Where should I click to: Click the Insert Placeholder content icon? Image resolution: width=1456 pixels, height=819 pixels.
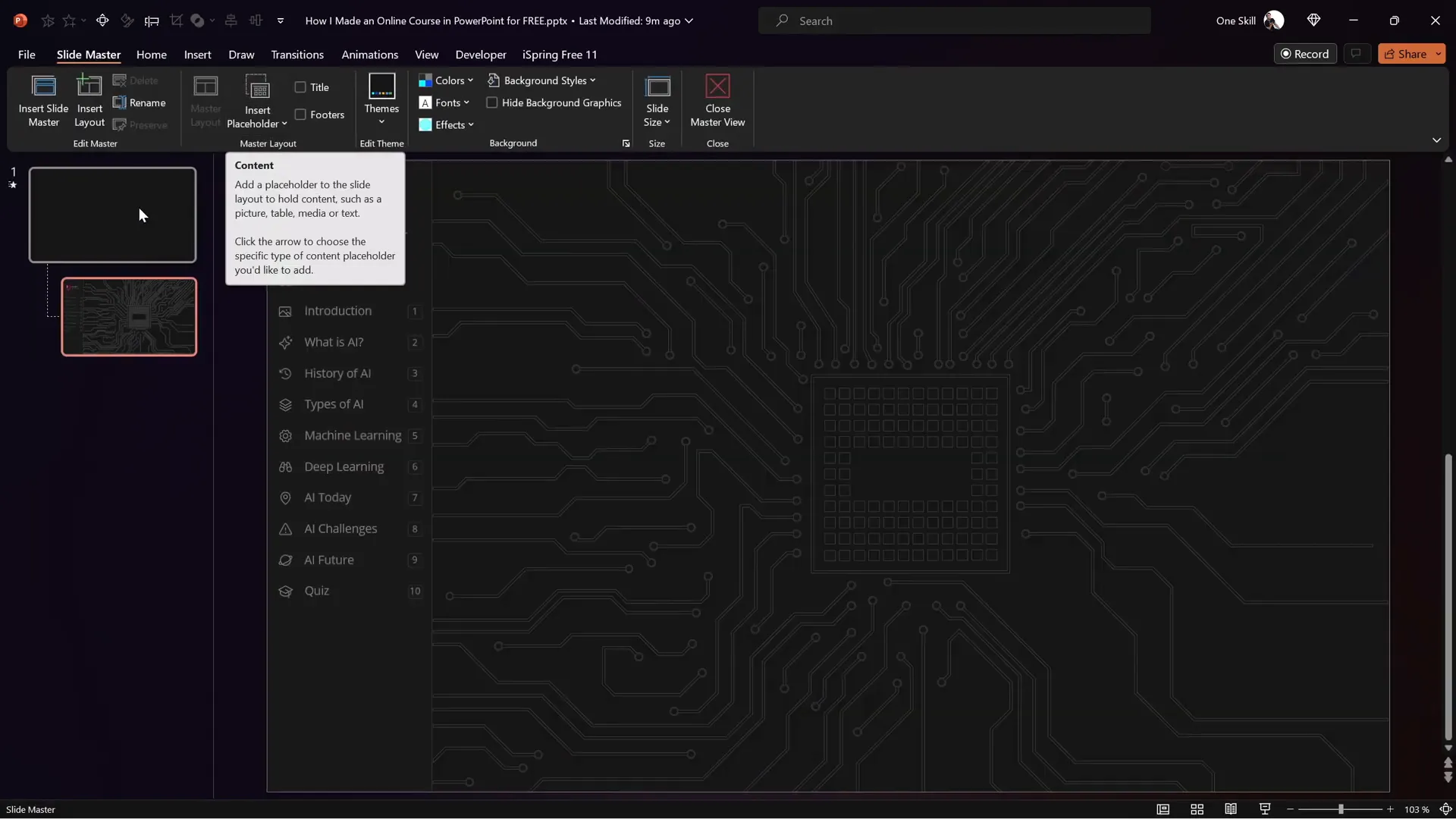click(x=258, y=87)
